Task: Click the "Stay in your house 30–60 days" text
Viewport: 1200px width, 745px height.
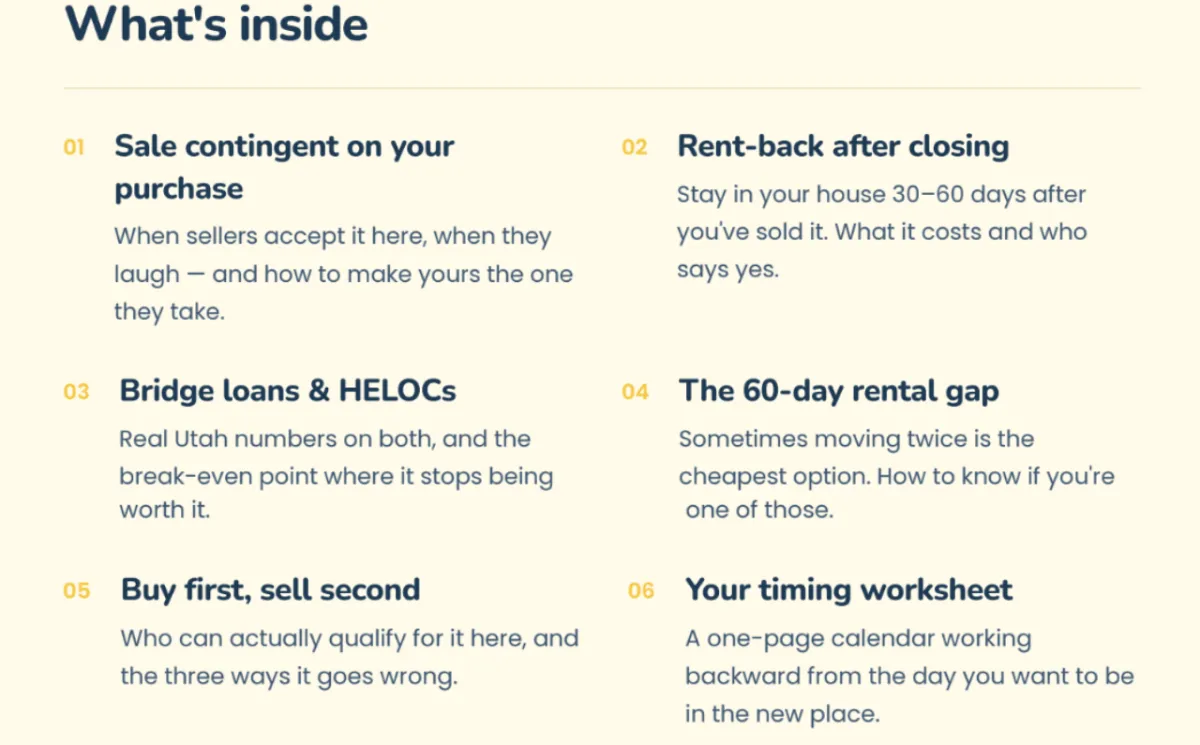Action: pos(882,232)
